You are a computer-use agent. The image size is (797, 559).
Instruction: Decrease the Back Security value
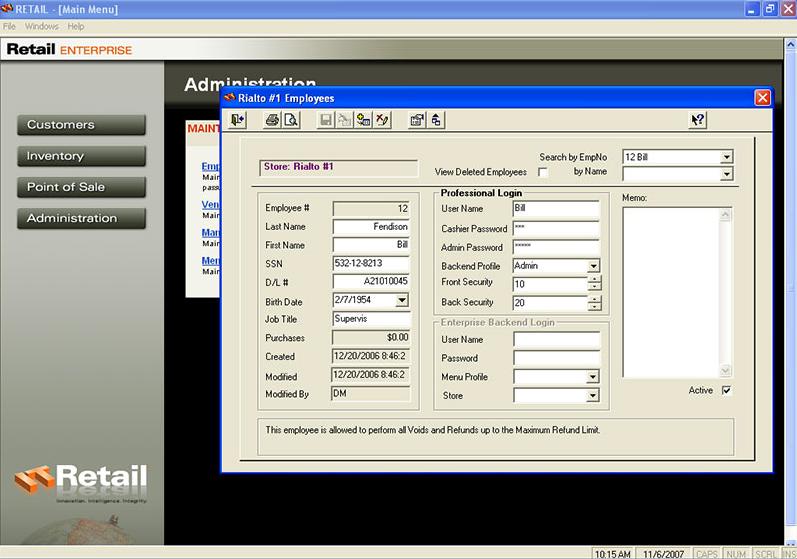[x=594, y=306]
